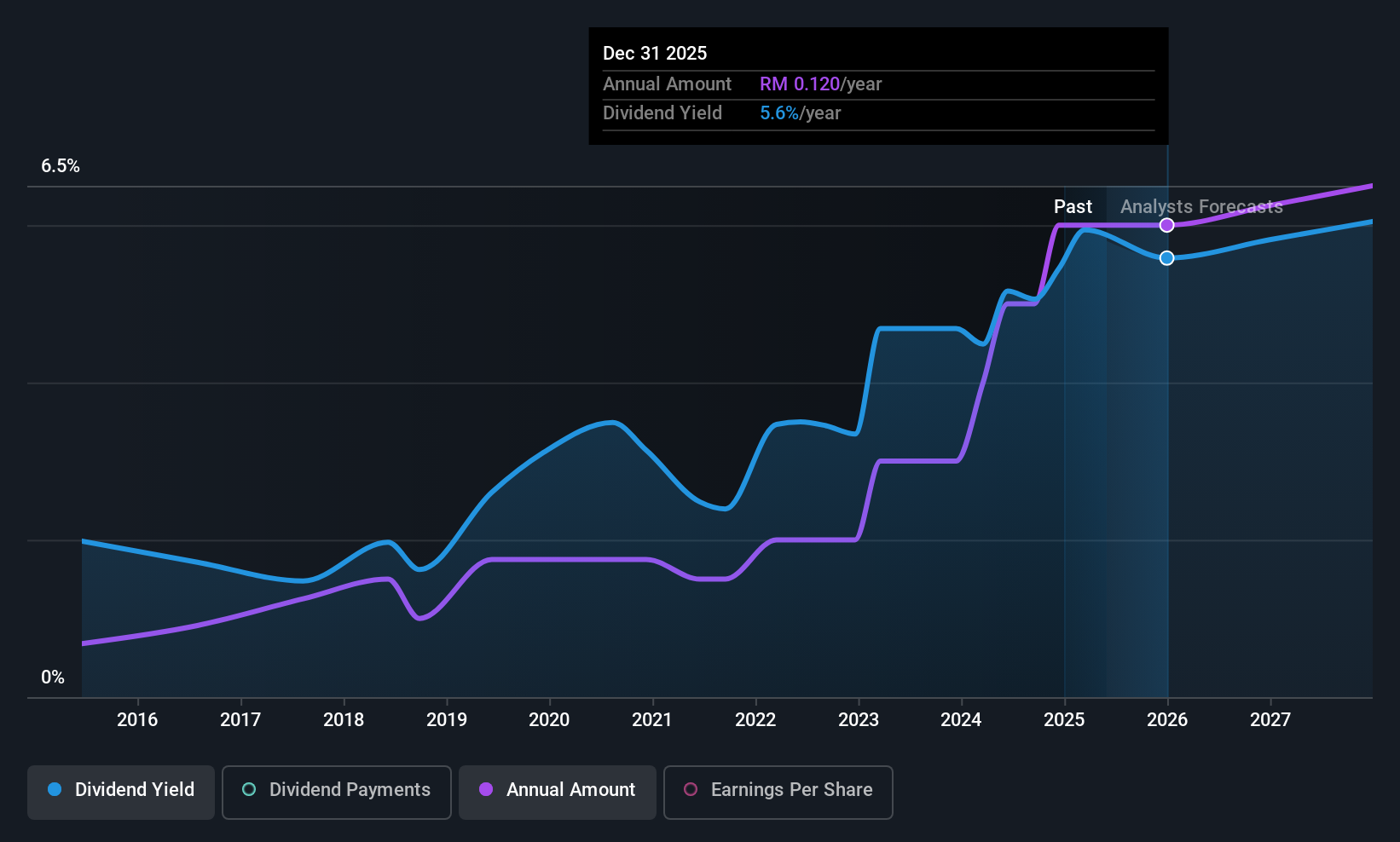The image size is (1400, 842).
Task: Click the blue Dividend Yield data point
Action: (1167, 258)
